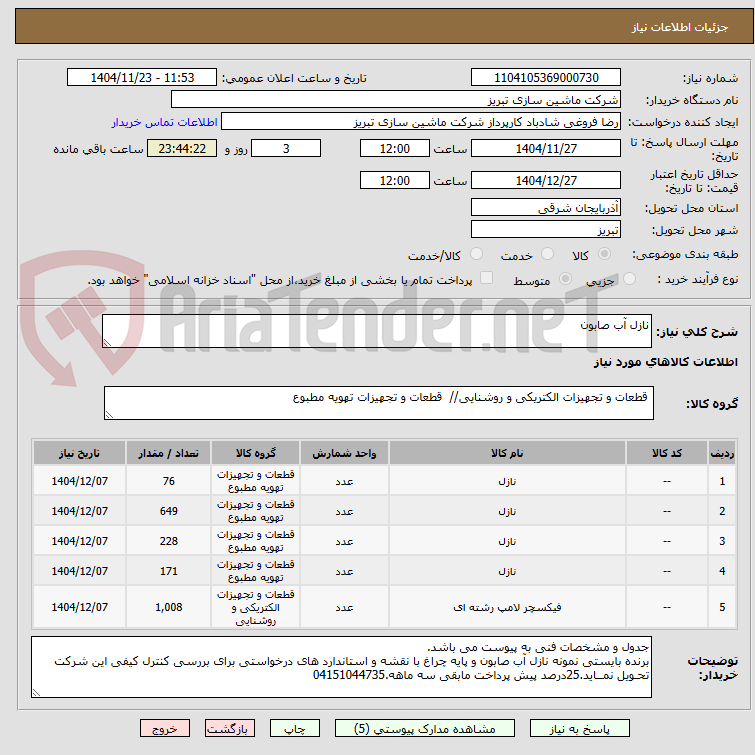Click date 1404/12/07 in row 5
The image size is (755, 755).
(x=79, y=607)
